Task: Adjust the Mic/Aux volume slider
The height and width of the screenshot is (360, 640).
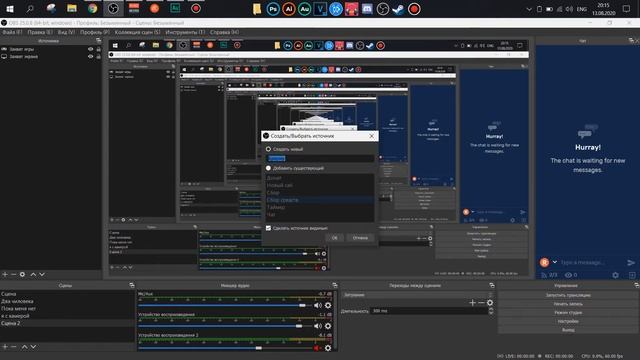Action: (224, 305)
